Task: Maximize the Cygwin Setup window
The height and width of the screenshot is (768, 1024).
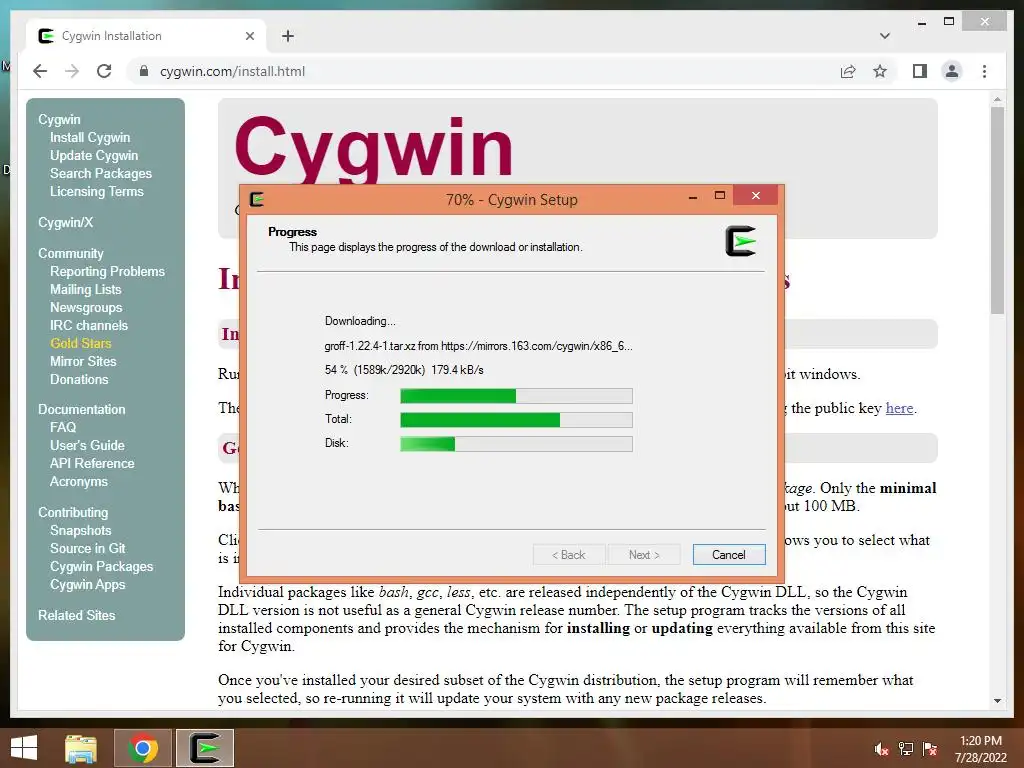Action: tap(720, 196)
